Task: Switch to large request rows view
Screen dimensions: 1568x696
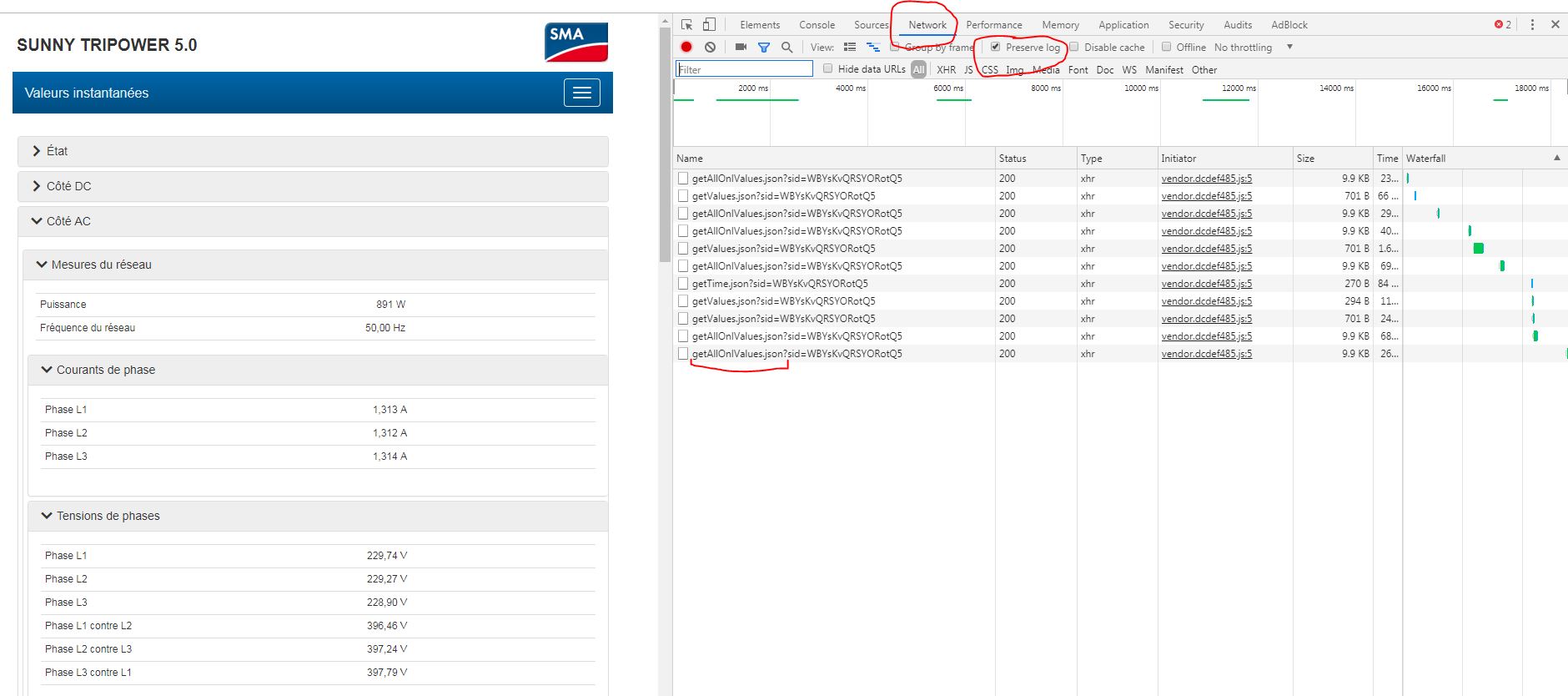Action: (850, 48)
